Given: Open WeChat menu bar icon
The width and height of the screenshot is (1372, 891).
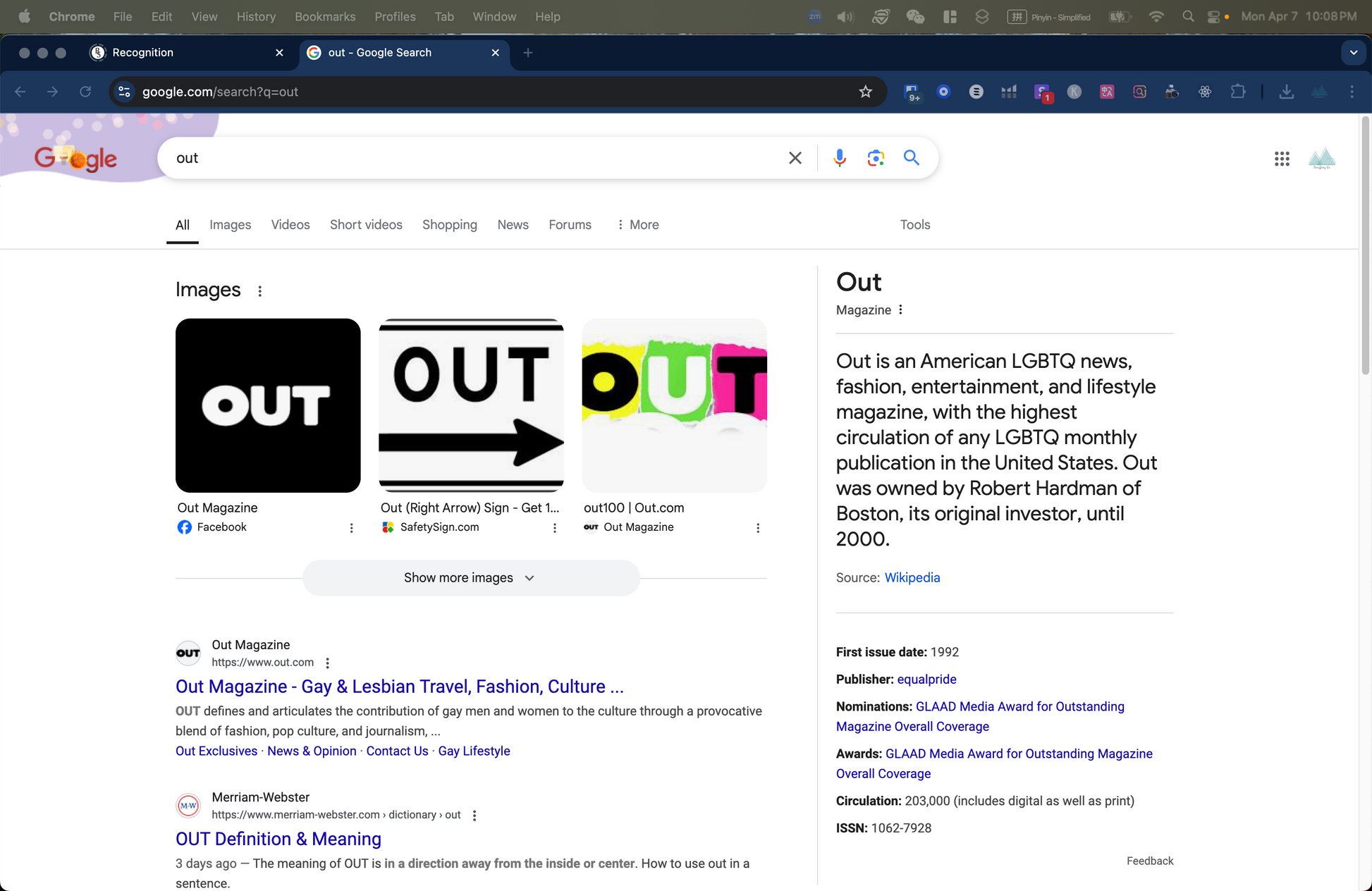Looking at the screenshot, I should click(915, 16).
